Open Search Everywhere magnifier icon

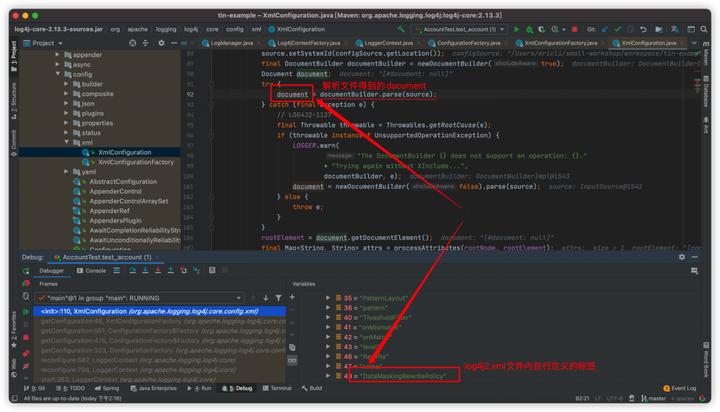[x=703, y=29]
